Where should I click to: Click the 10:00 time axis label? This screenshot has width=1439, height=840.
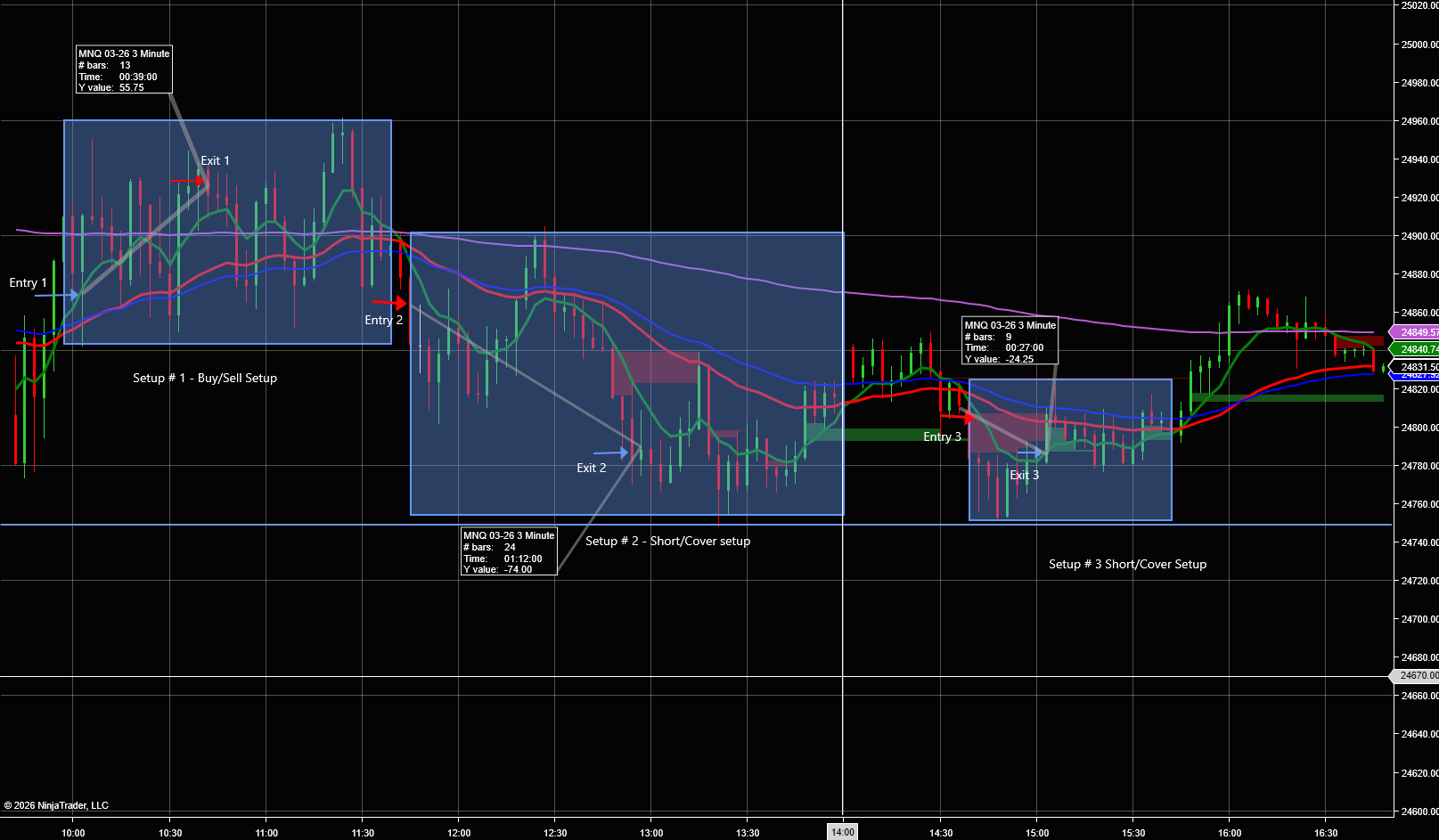pos(73,833)
